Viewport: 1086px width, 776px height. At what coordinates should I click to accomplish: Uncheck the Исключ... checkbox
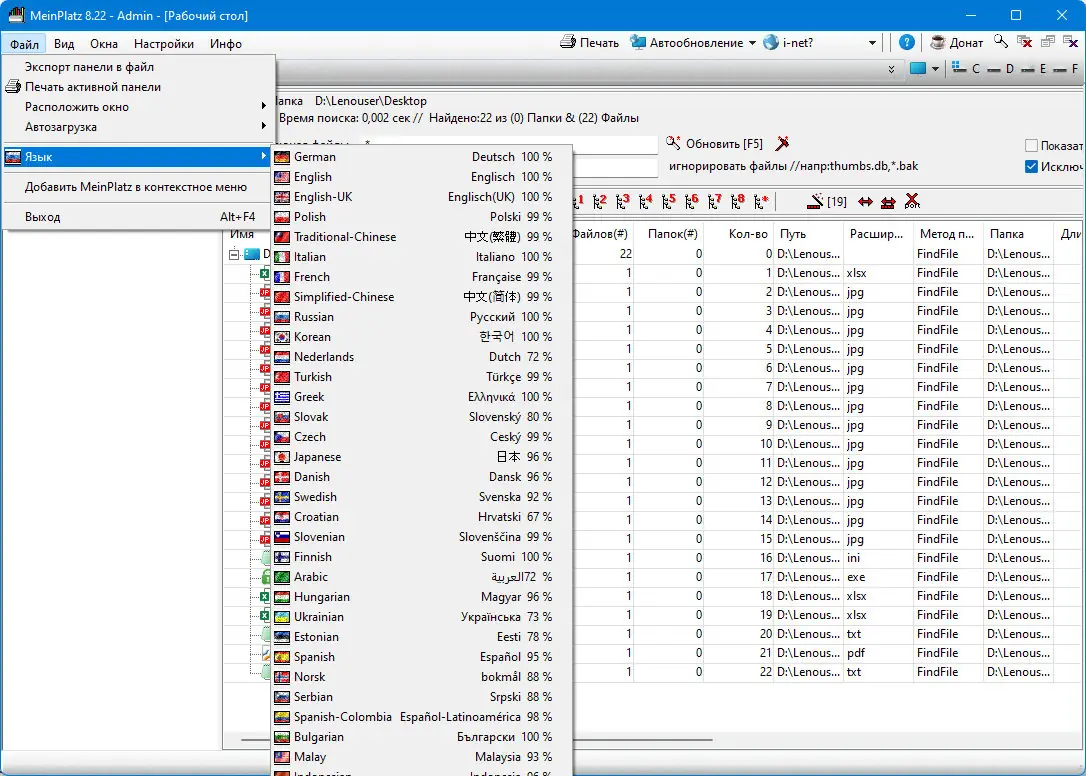(x=1032, y=166)
